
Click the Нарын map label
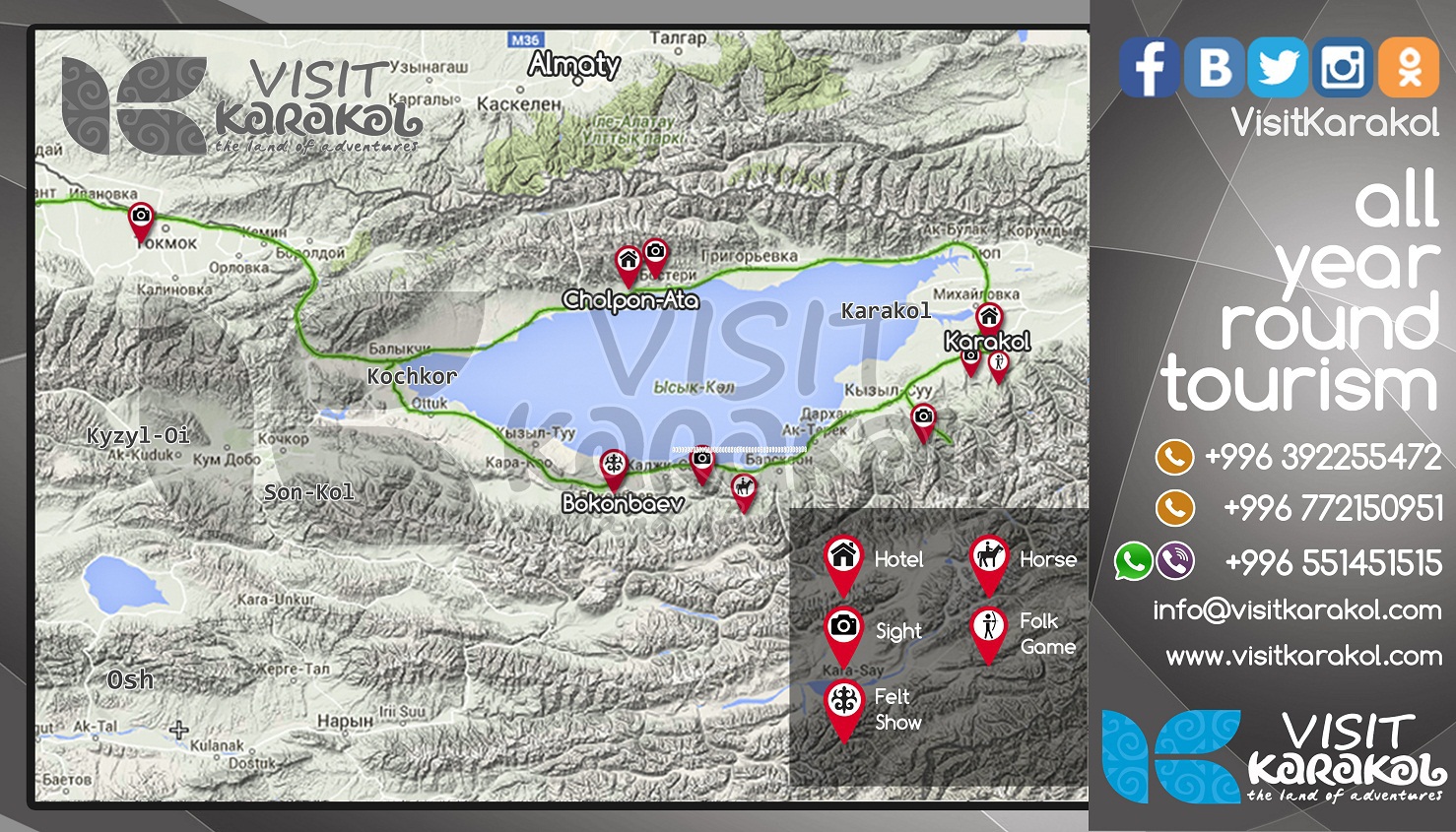(x=345, y=722)
